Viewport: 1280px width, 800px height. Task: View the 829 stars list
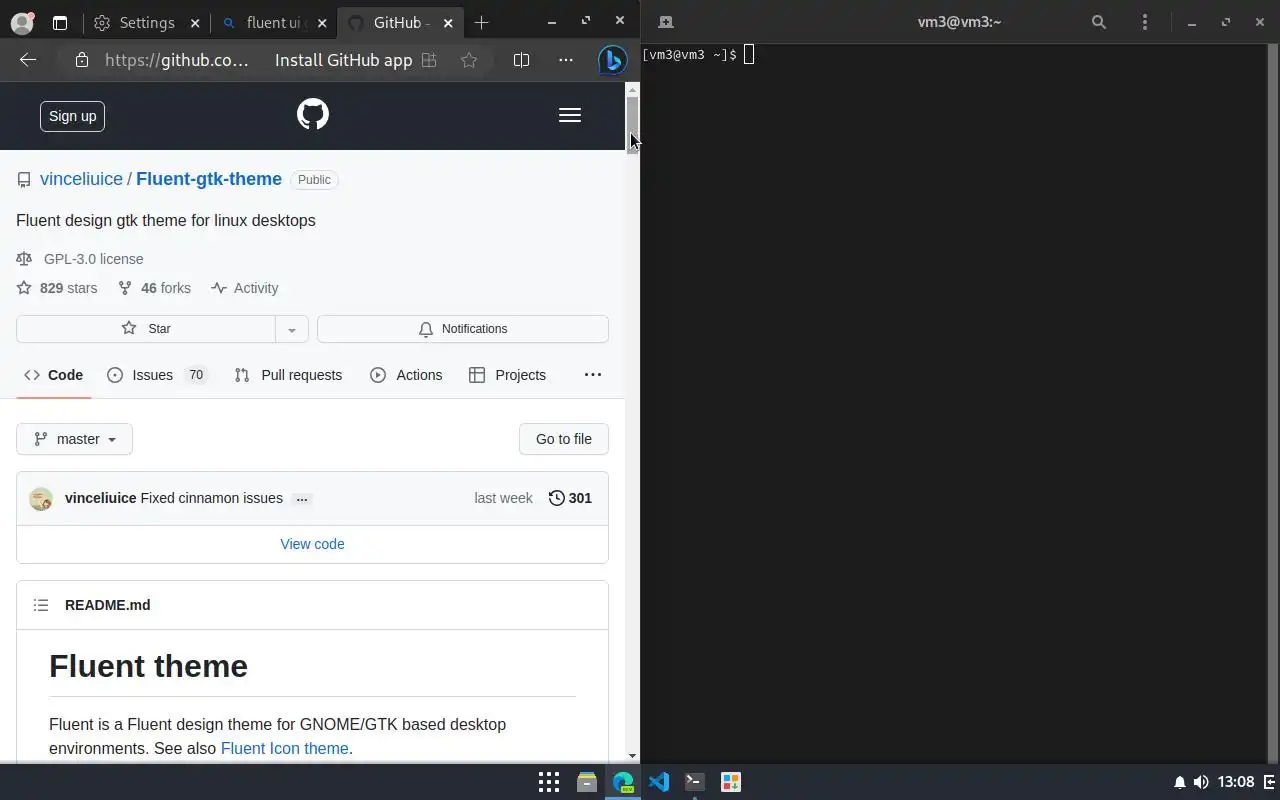click(x=57, y=288)
